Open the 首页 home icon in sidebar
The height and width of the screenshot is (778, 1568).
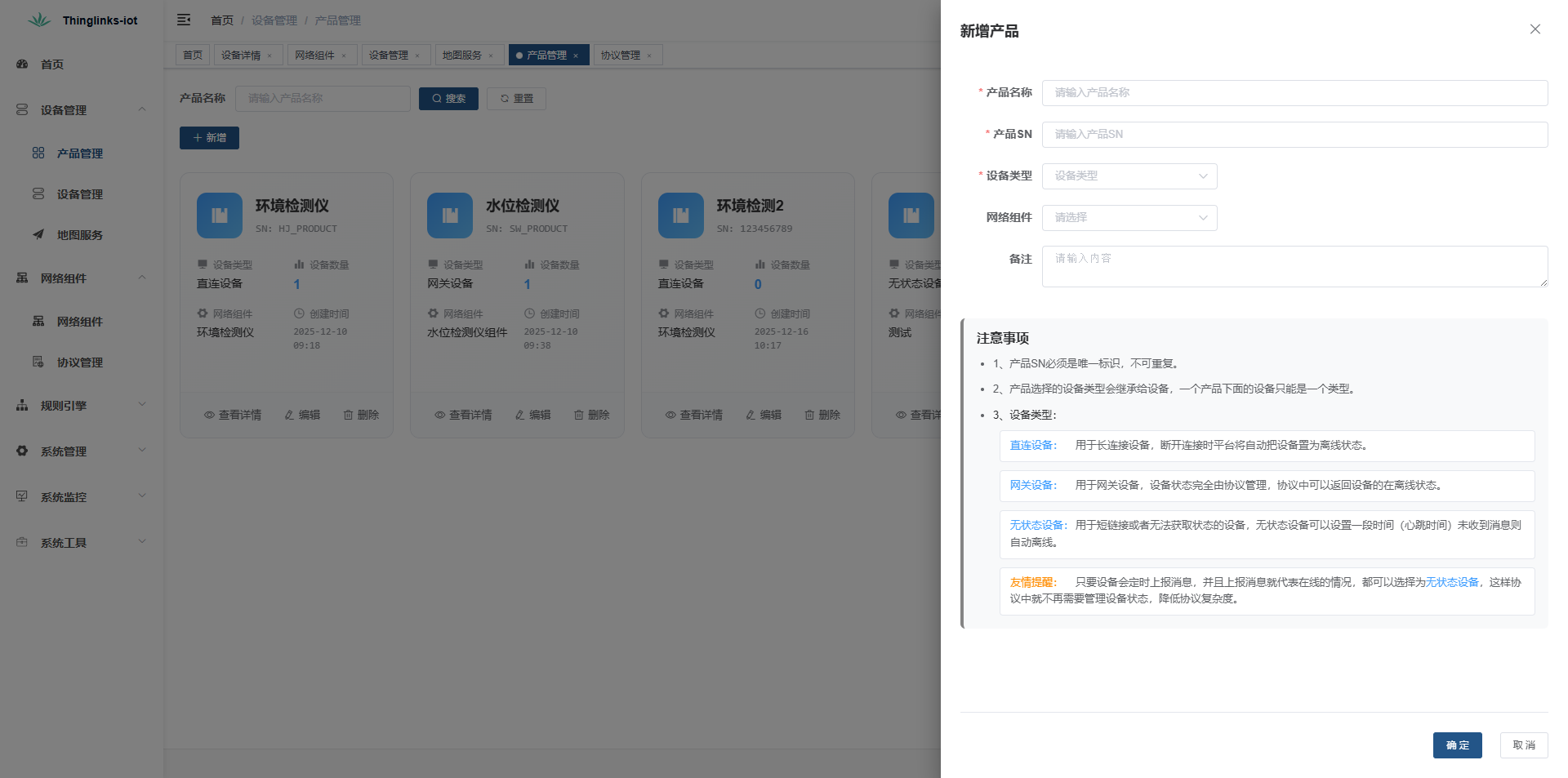click(21, 64)
